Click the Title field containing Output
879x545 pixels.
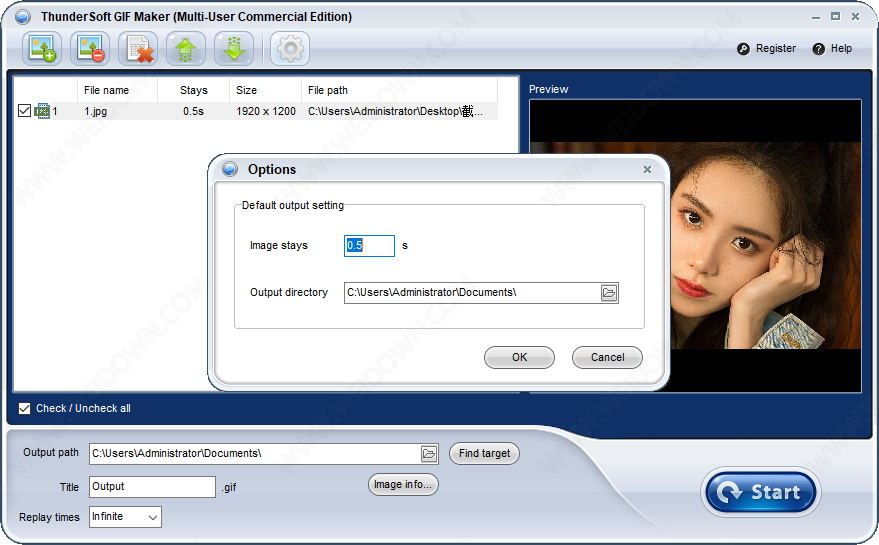[x=152, y=487]
